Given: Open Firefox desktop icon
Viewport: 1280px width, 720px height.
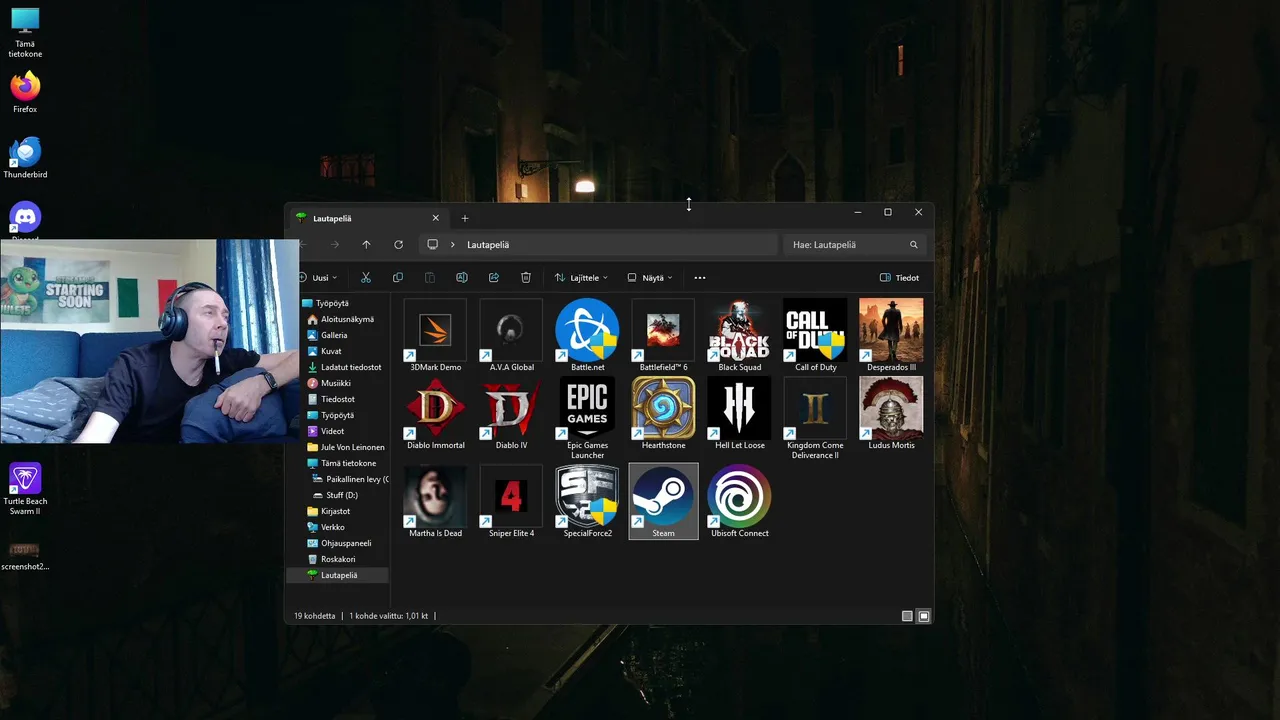Looking at the screenshot, I should click(x=25, y=92).
